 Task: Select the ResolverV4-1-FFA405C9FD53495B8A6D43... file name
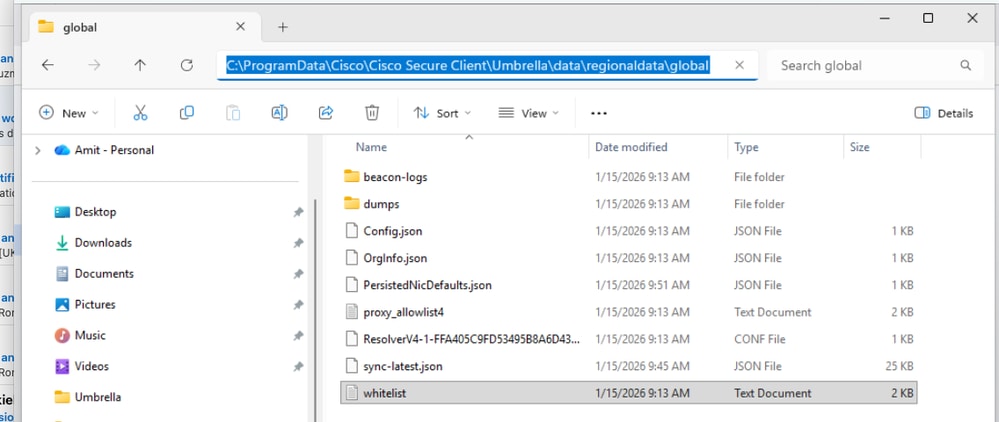point(471,339)
